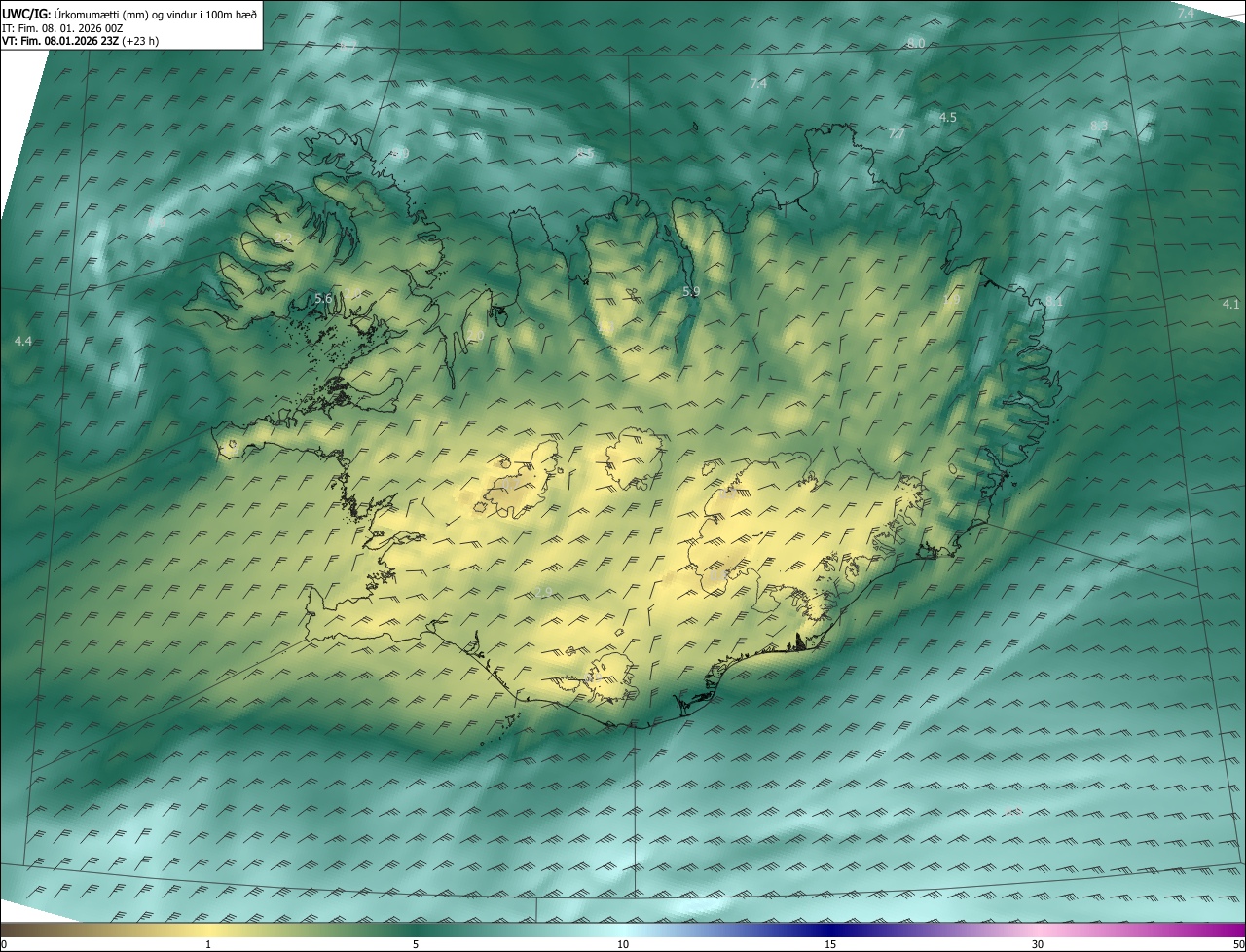Click the 2.9 value label on the map
The height and width of the screenshot is (952, 1246).
pos(543,592)
